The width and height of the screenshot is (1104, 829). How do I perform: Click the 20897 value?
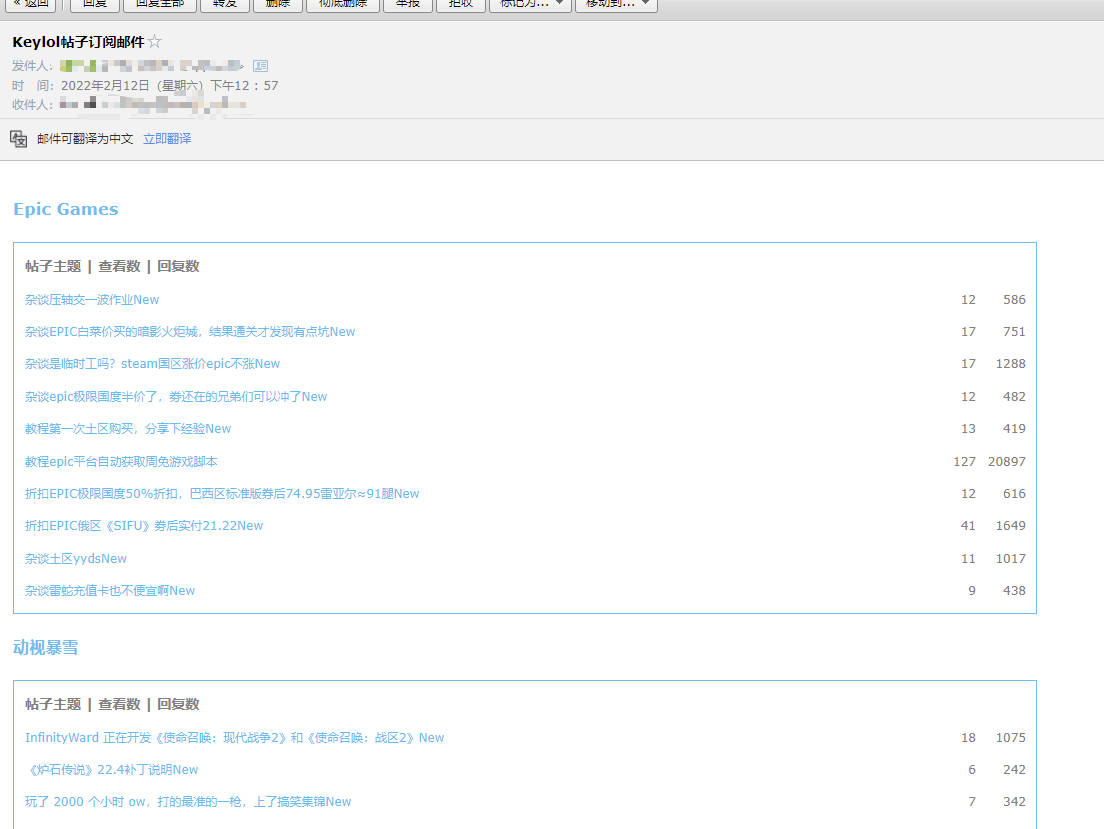coord(1006,461)
